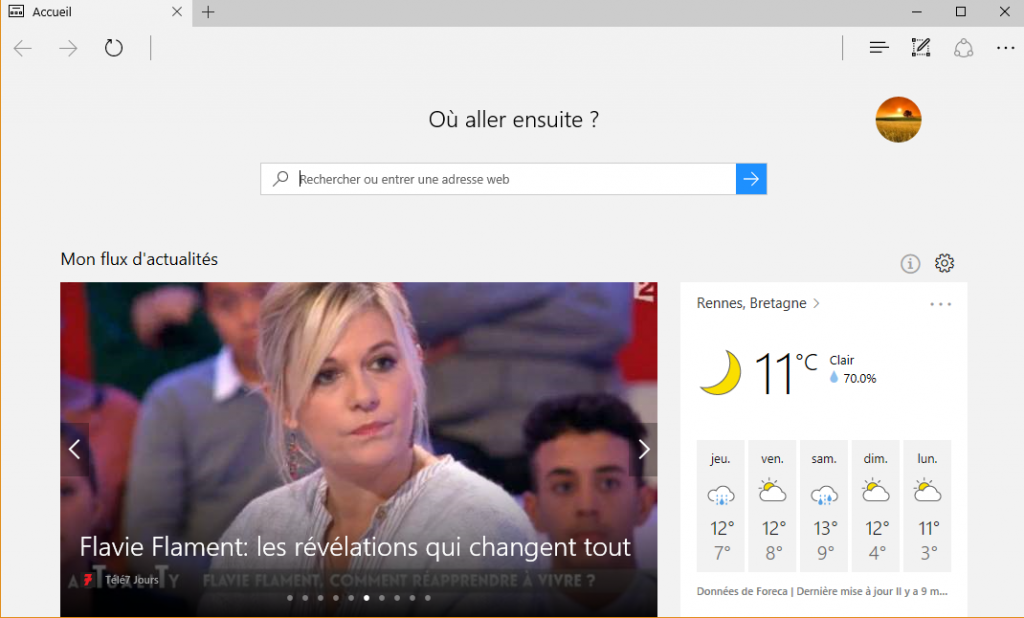
Task: Focus the Rechercher ou entrer une adresse field
Action: [x=498, y=179]
